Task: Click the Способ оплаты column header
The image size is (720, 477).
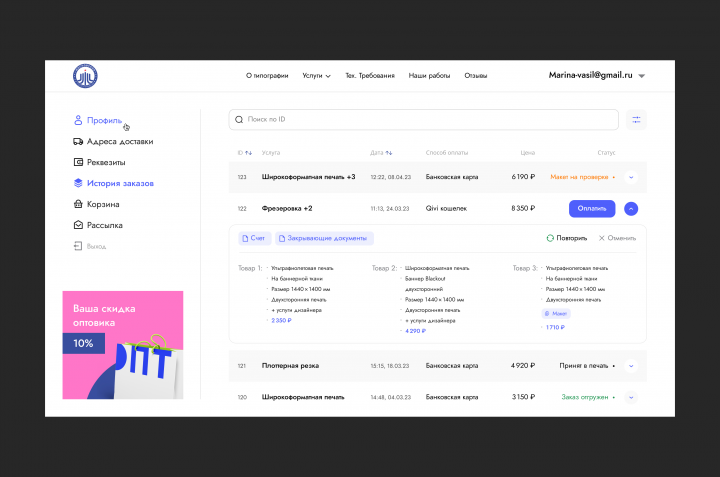Action: tap(447, 153)
